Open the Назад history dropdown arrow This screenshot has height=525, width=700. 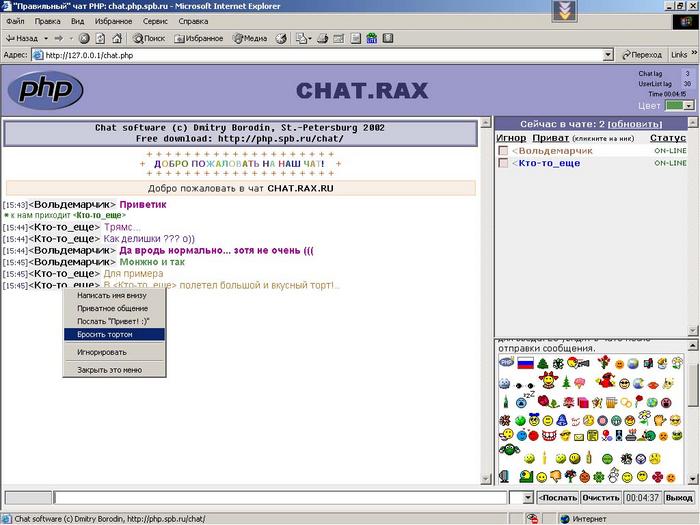46,39
